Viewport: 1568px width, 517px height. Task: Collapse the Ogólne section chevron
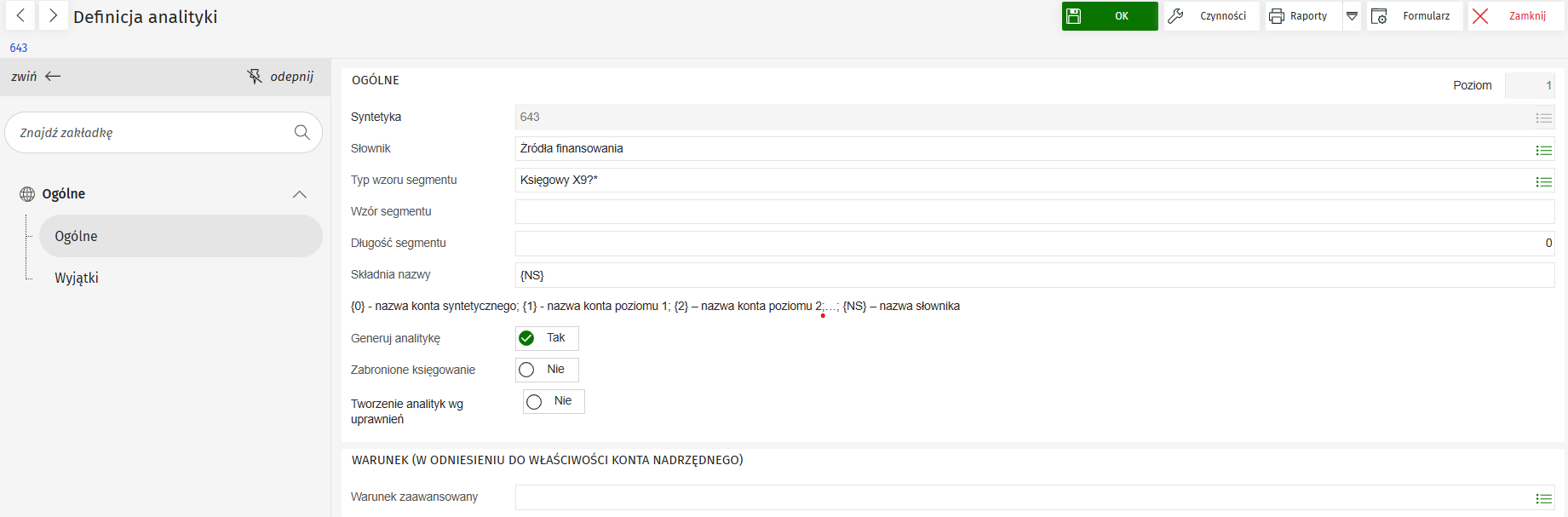299,194
